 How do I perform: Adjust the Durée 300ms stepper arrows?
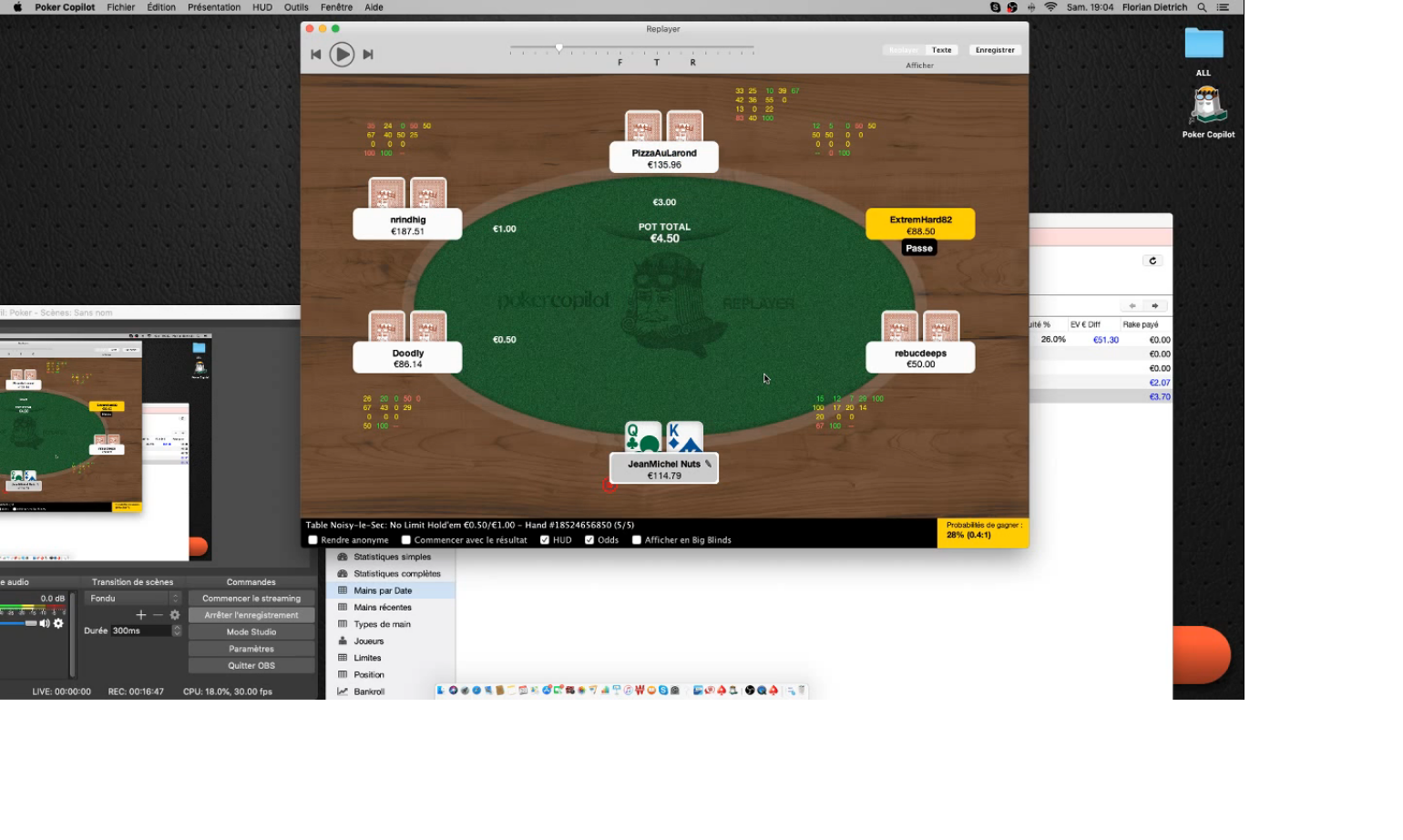click(177, 630)
